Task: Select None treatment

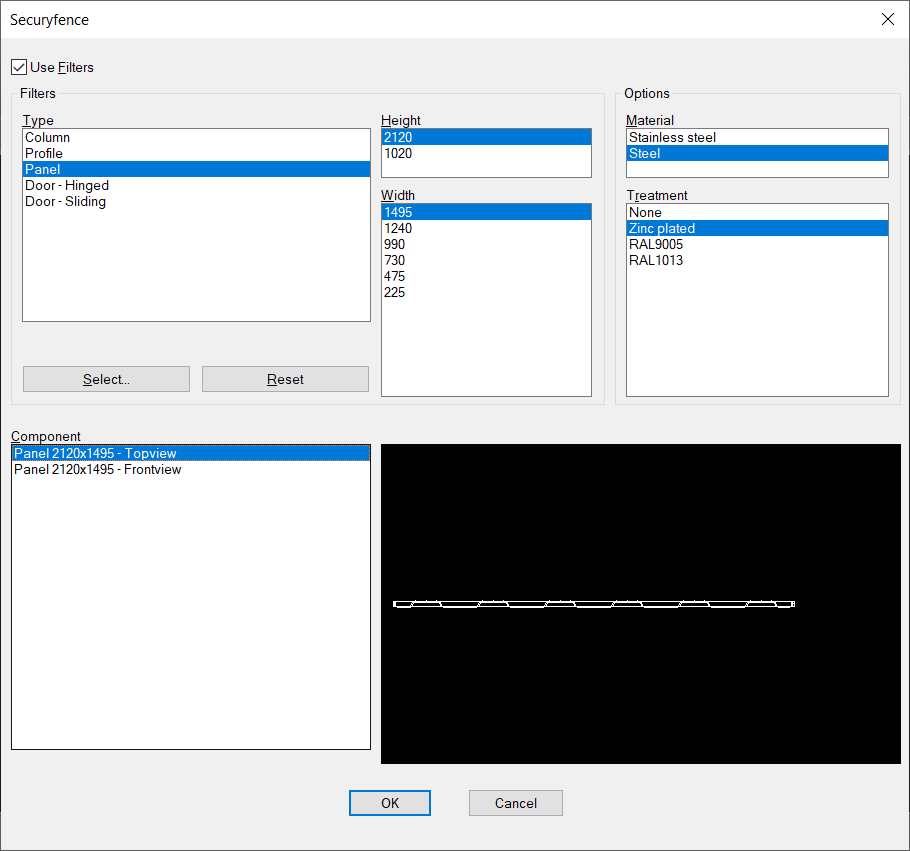Action: pyautogui.click(x=757, y=212)
